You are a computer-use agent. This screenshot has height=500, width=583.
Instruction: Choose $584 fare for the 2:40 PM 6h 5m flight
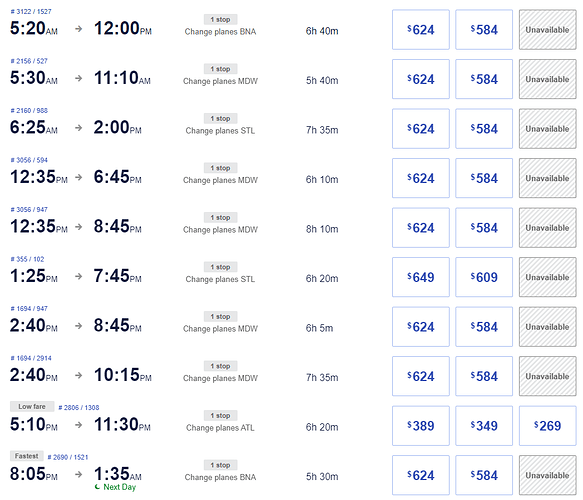[x=484, y=327]
